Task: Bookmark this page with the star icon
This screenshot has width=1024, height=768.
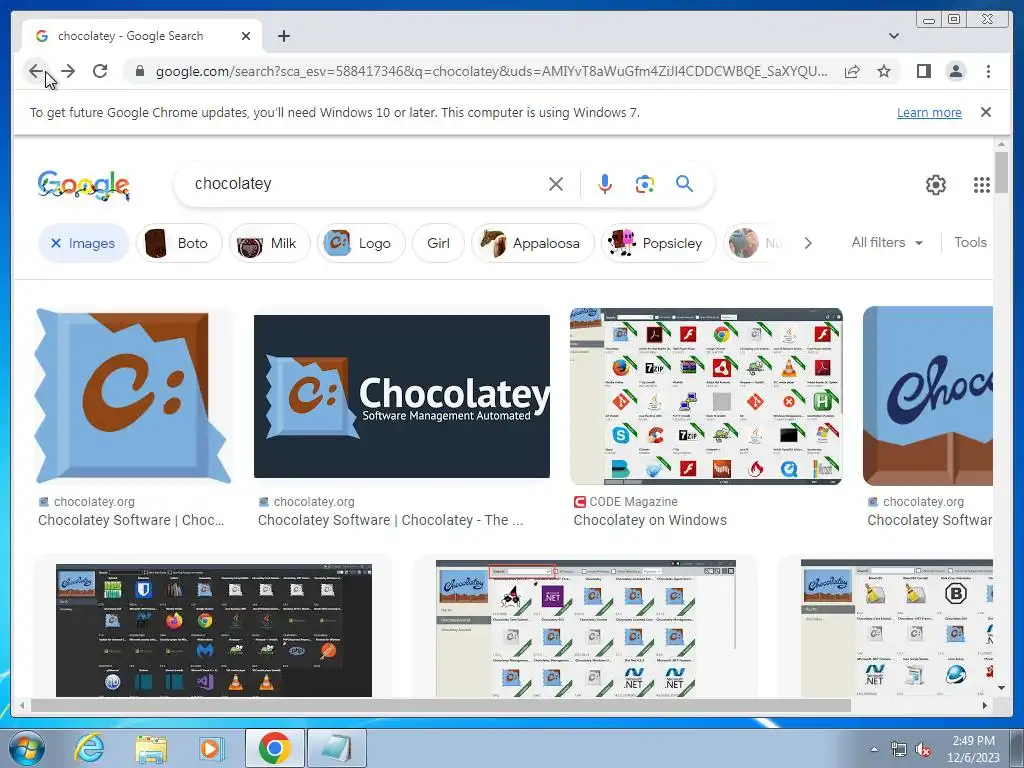Action: tap(884, 71)
